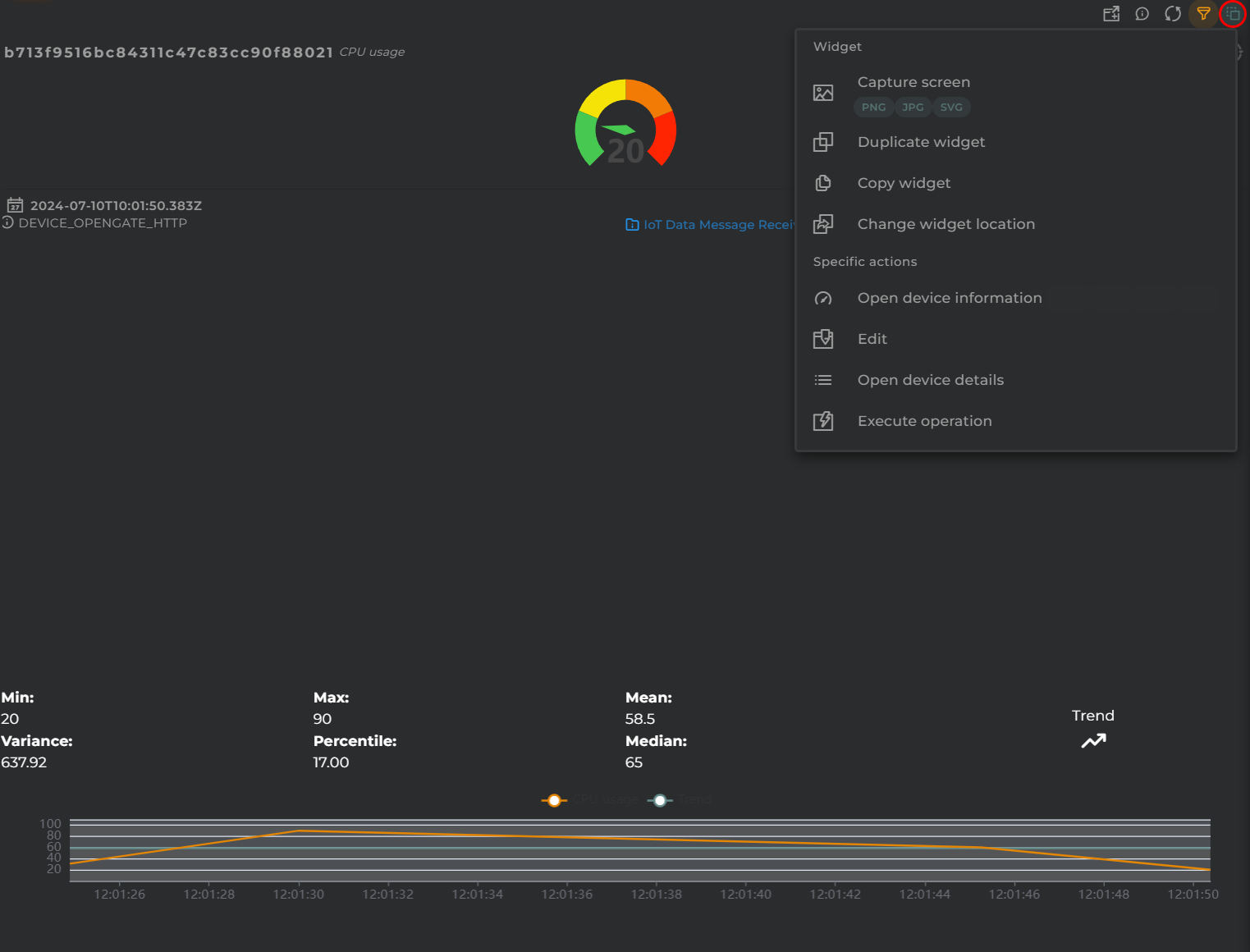The width and height of the screenshot is (1250, 952).
Task: Click the speedometer icon for device information
Action: point(823,298)
